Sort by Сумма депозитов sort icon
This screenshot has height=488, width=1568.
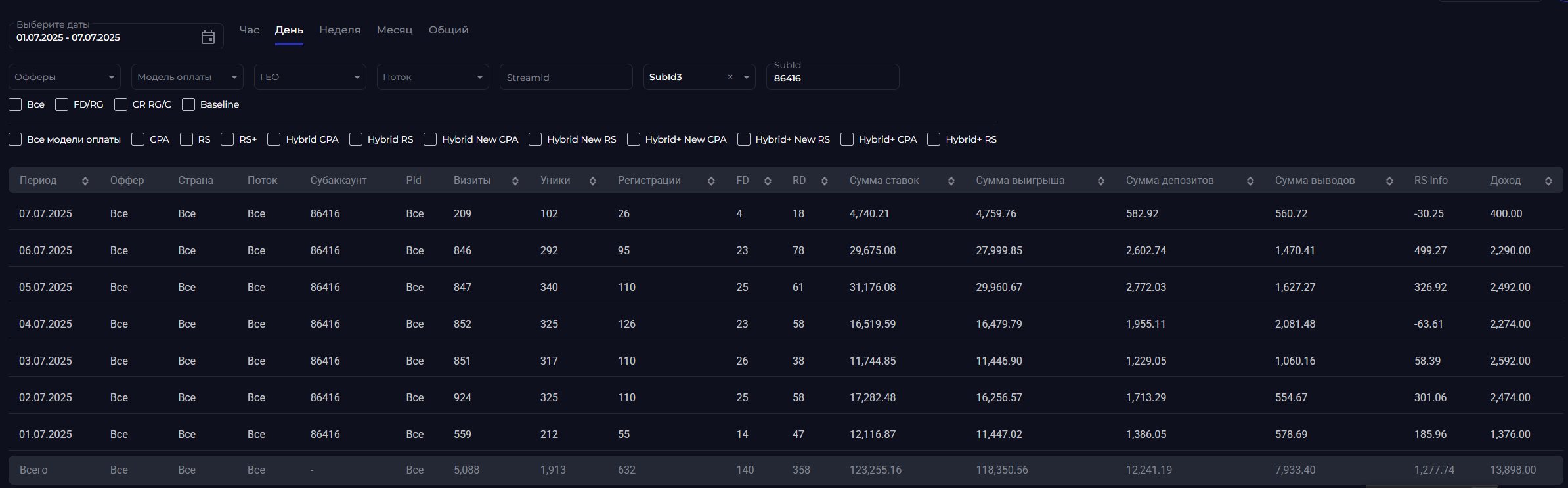(1250, 181)
